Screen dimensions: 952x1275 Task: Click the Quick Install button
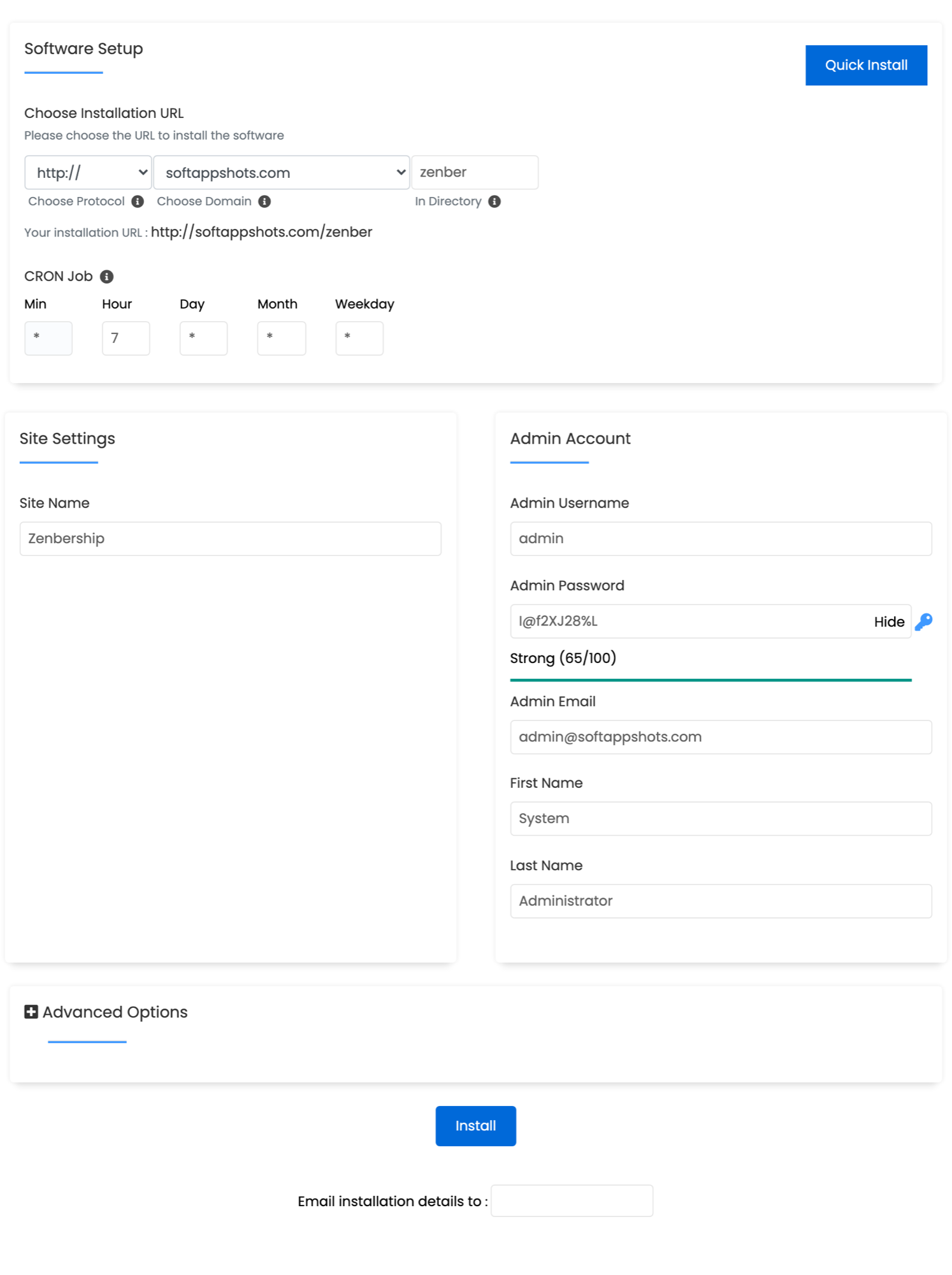click(866, 65)
